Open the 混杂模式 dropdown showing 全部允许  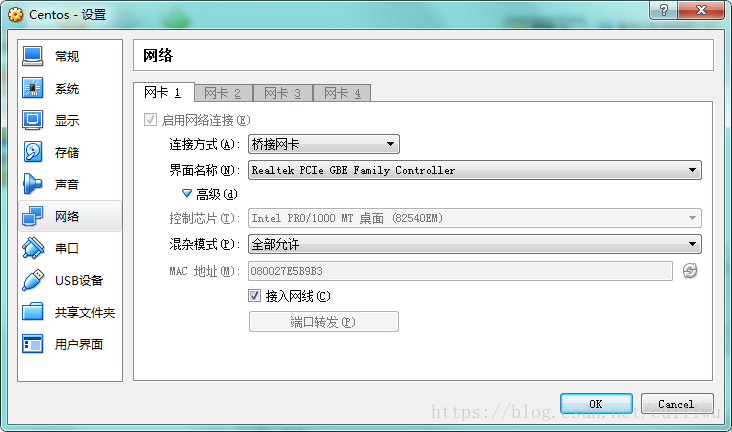tap(474, 244)
